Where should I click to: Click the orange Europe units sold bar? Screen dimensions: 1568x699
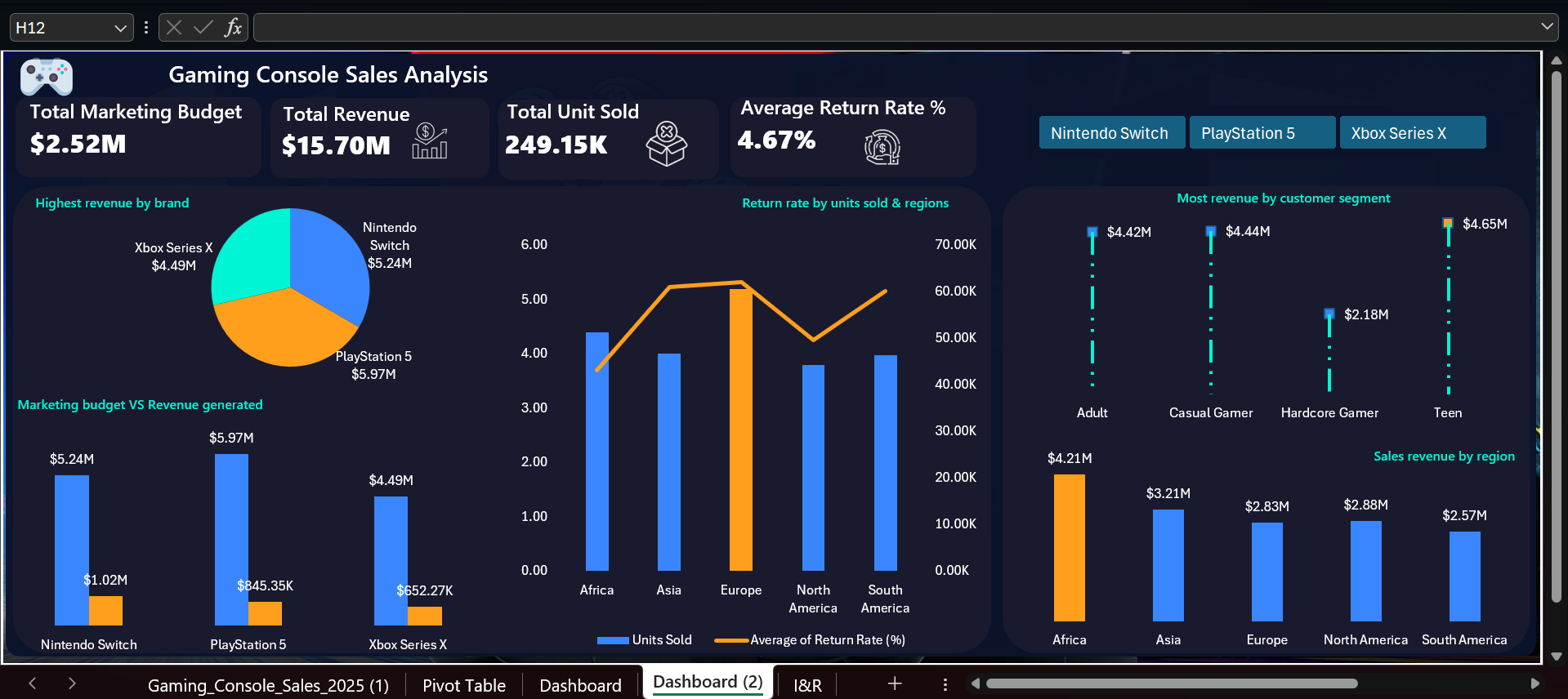[741, 430]
